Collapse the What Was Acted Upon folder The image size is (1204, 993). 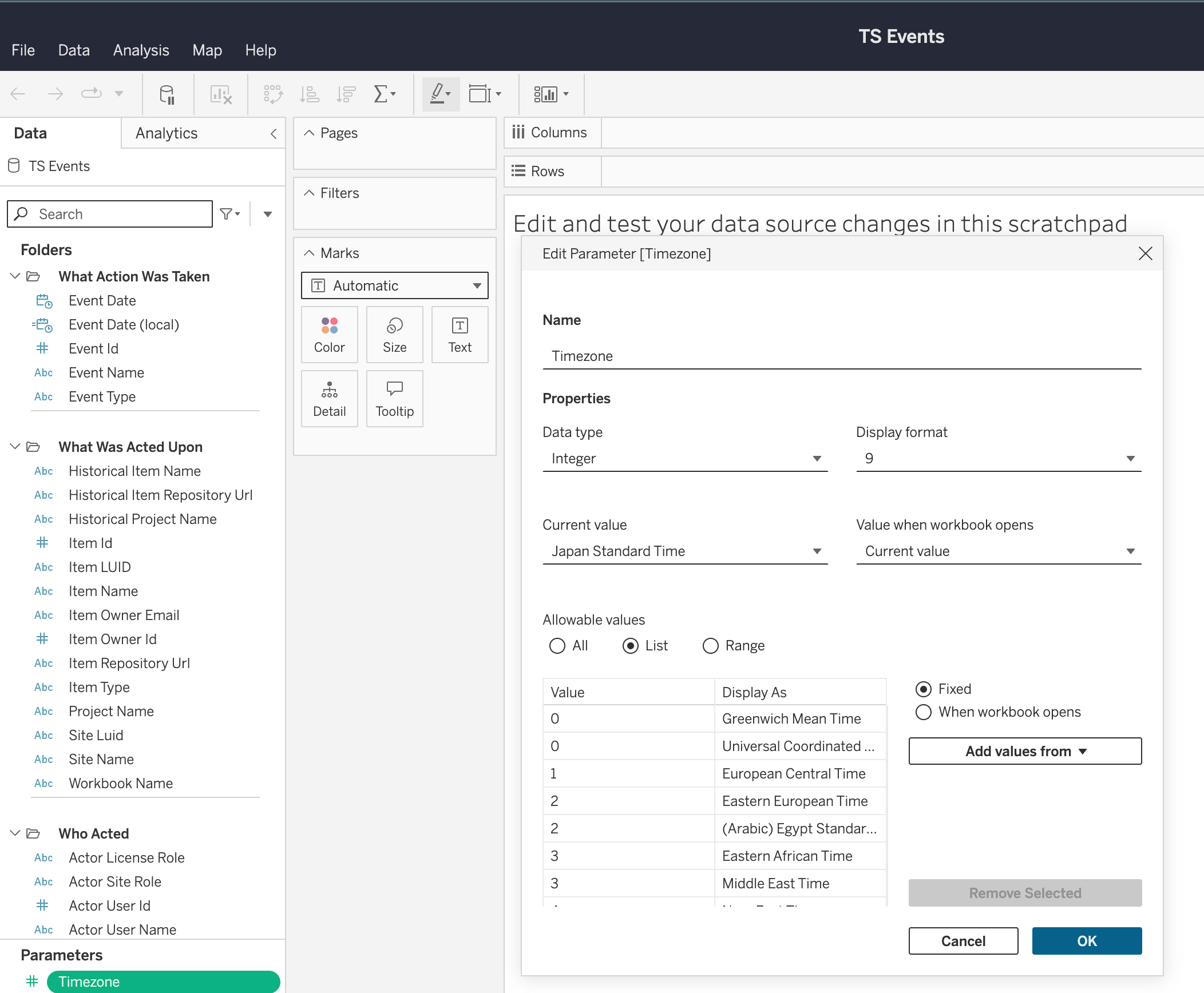pos(15,447)
